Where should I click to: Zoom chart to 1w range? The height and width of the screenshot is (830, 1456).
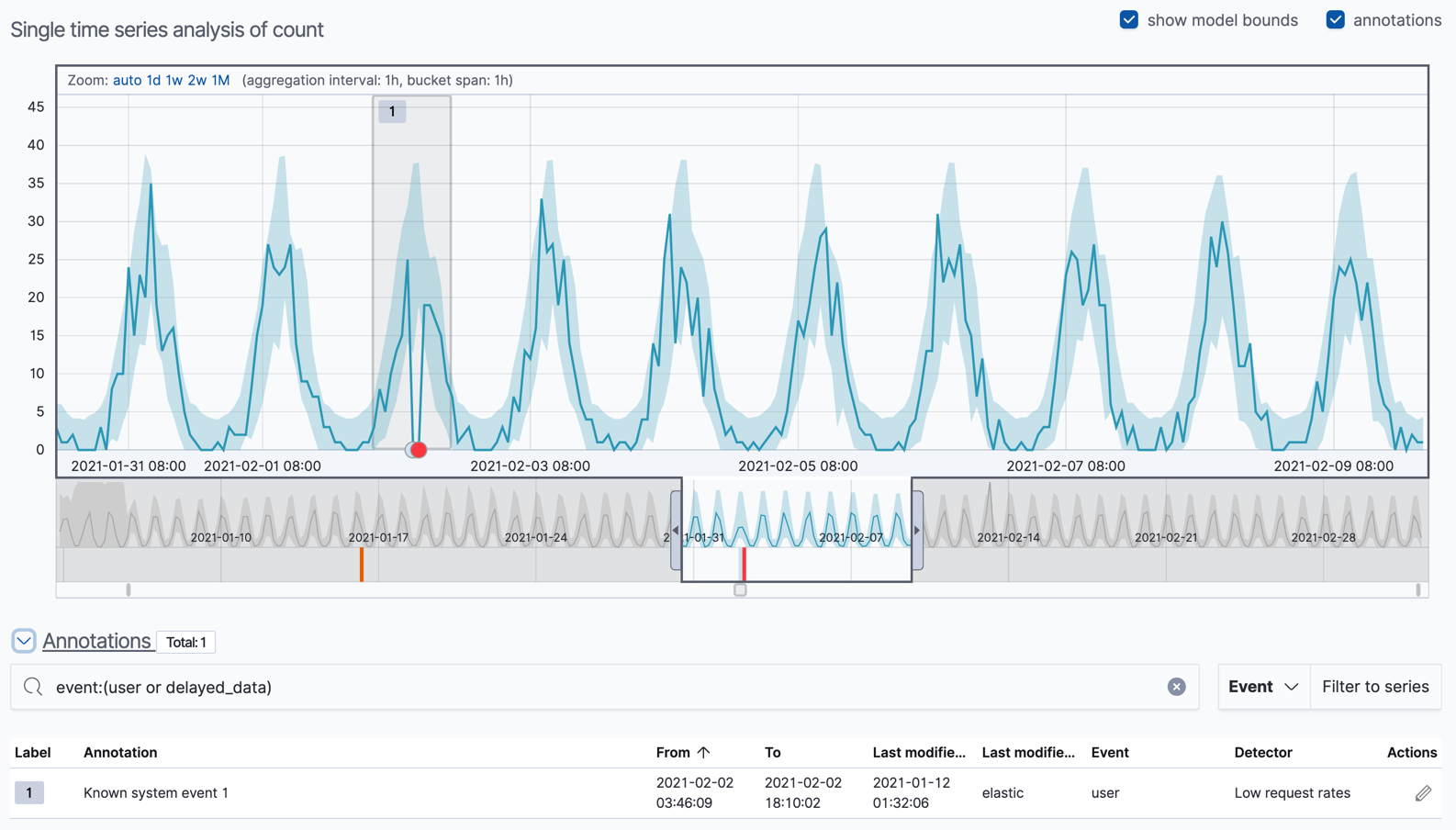point(174,80)
